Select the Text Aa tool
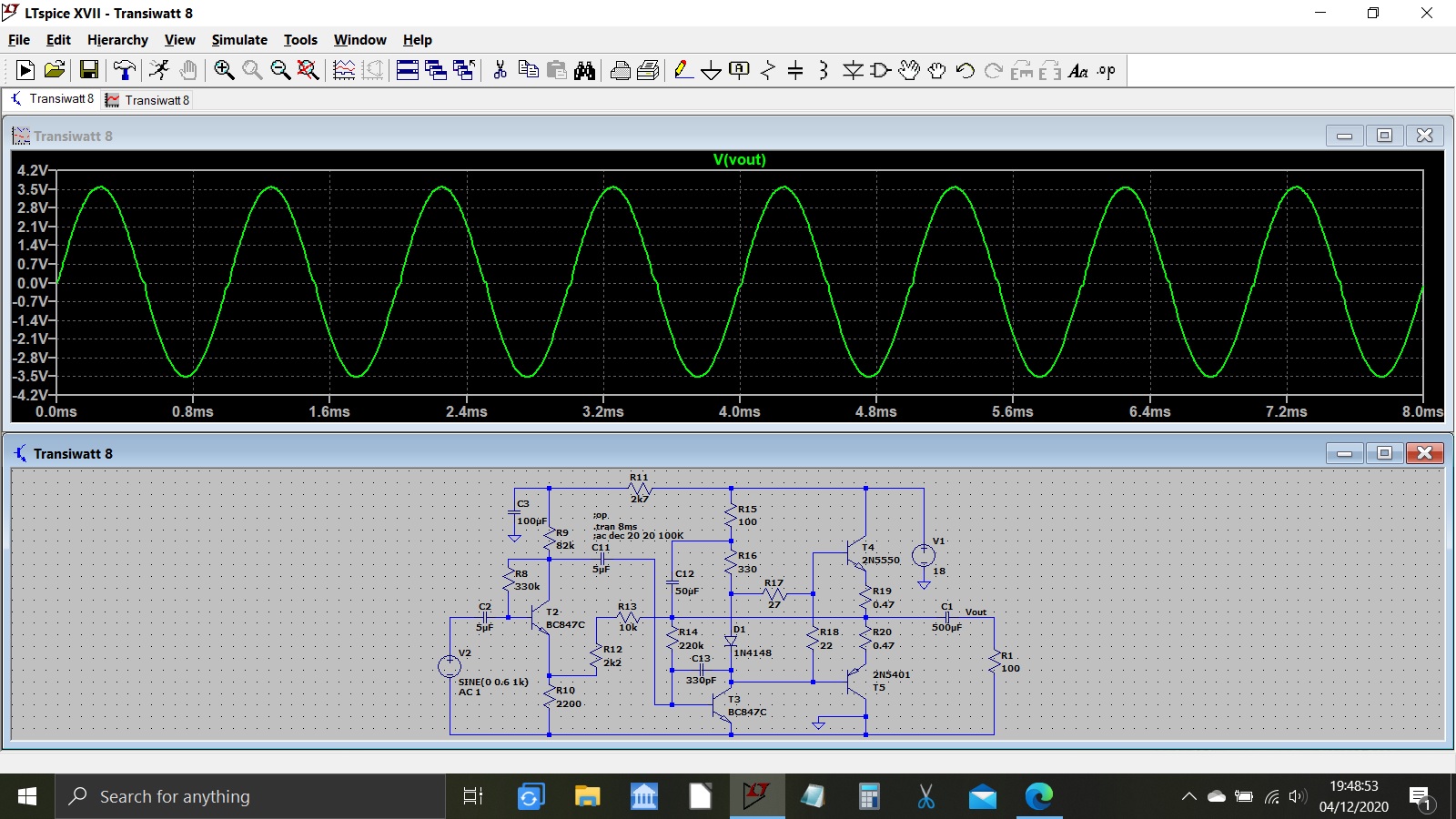Viewport: 1456px width, 819px height. [1078, 70]
